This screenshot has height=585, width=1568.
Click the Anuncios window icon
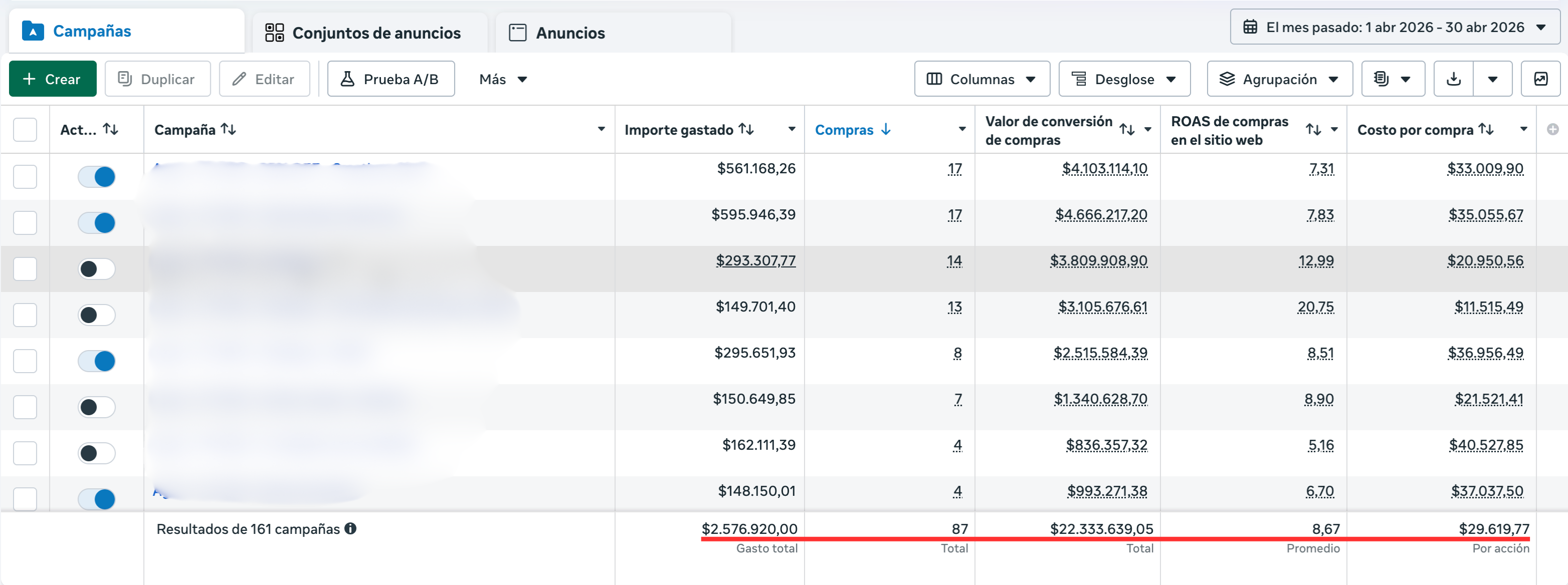[517, 33]
